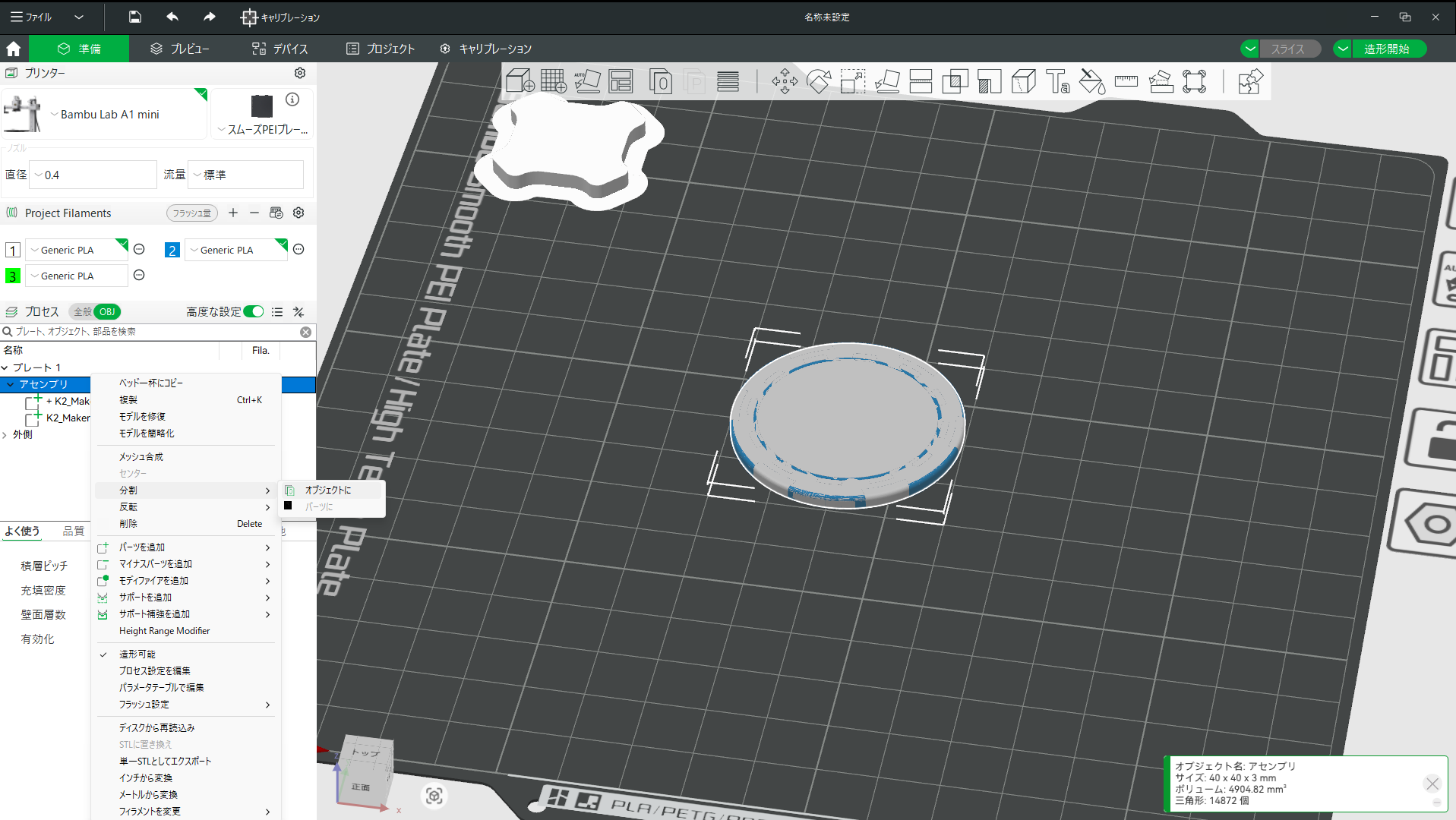Image resolution: width=1456 pixels, height=820 pixels.
Task: Open the 造形開始 dropdown arrow
Action: (1343, 49)
